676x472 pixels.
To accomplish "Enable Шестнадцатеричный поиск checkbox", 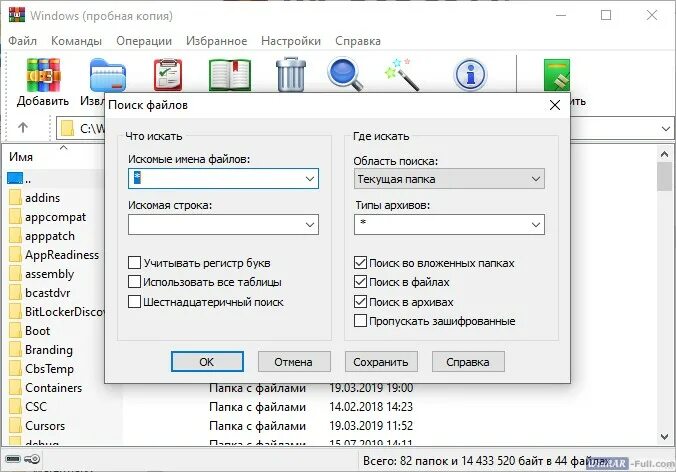I will click(x=134, y=301).
